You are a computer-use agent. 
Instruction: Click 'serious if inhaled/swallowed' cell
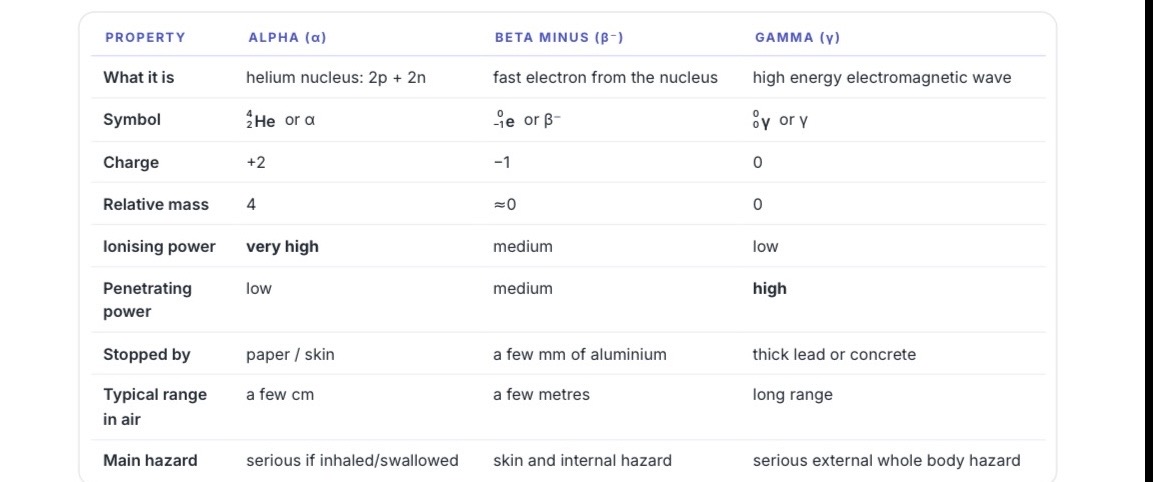tap(352, 461)
